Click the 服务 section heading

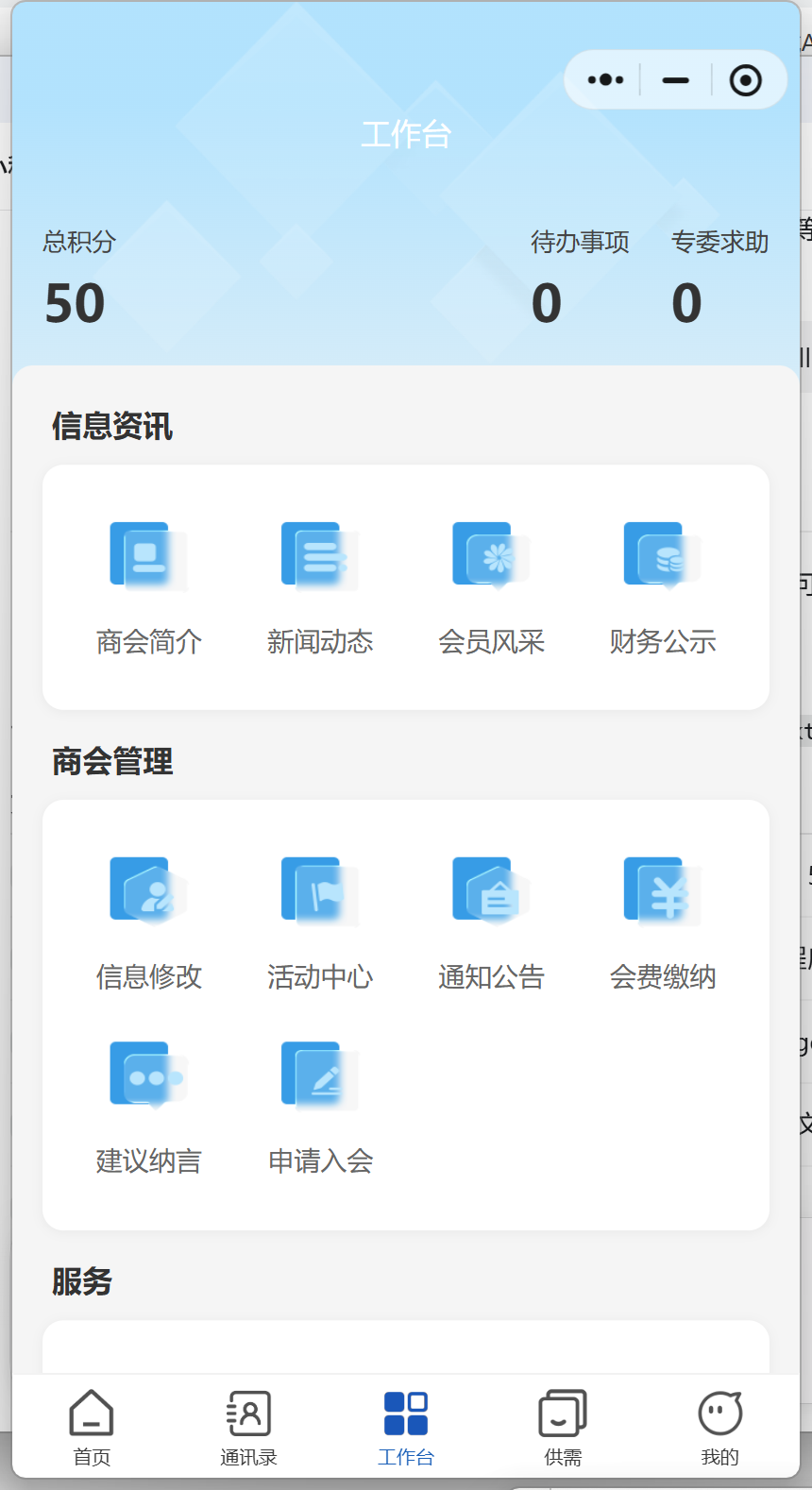coord(82,1281)
